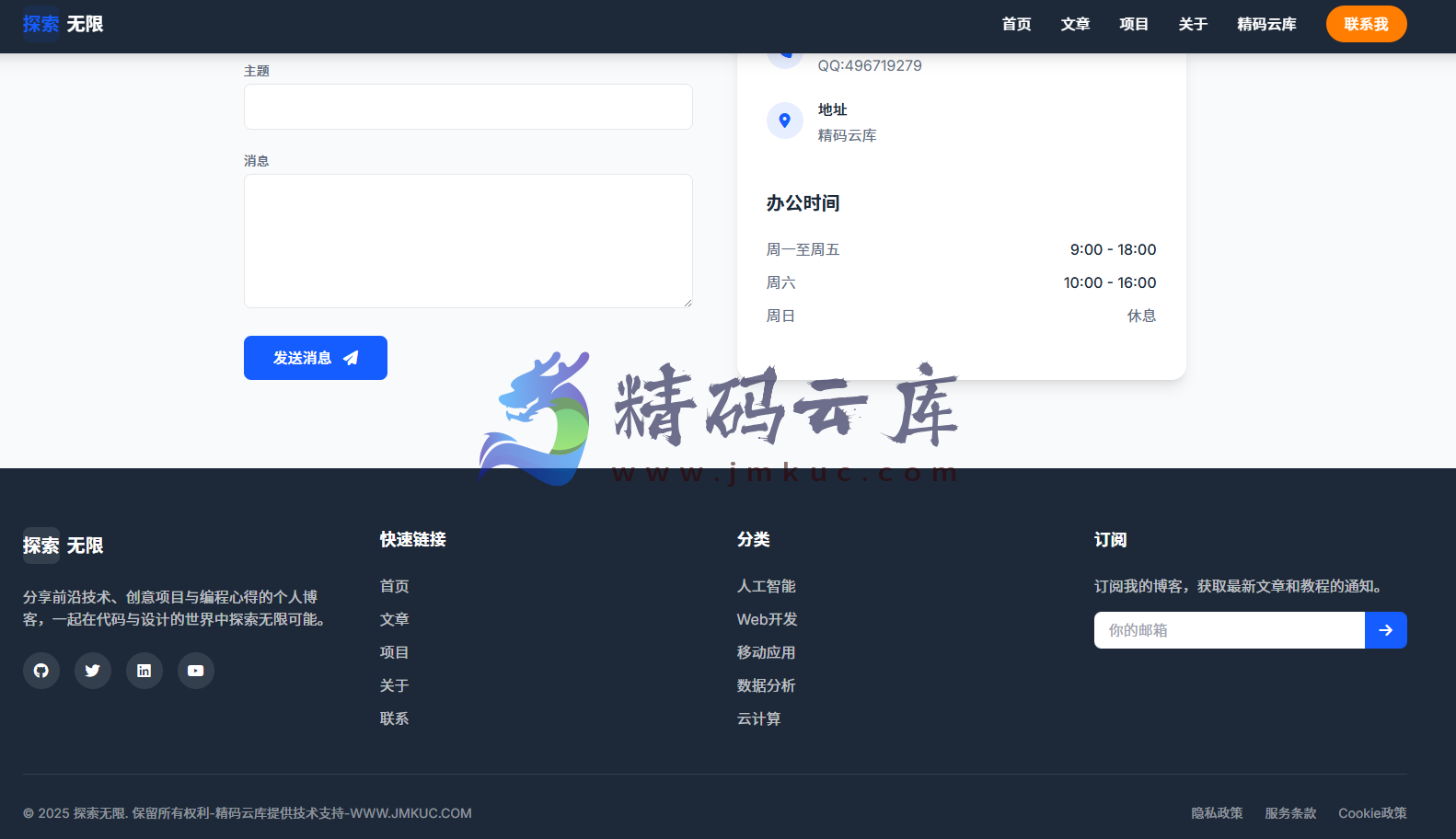Open the Cookie政策 footer link
The height and width of the screenshot is (839, 1456).
[1372, 813]
